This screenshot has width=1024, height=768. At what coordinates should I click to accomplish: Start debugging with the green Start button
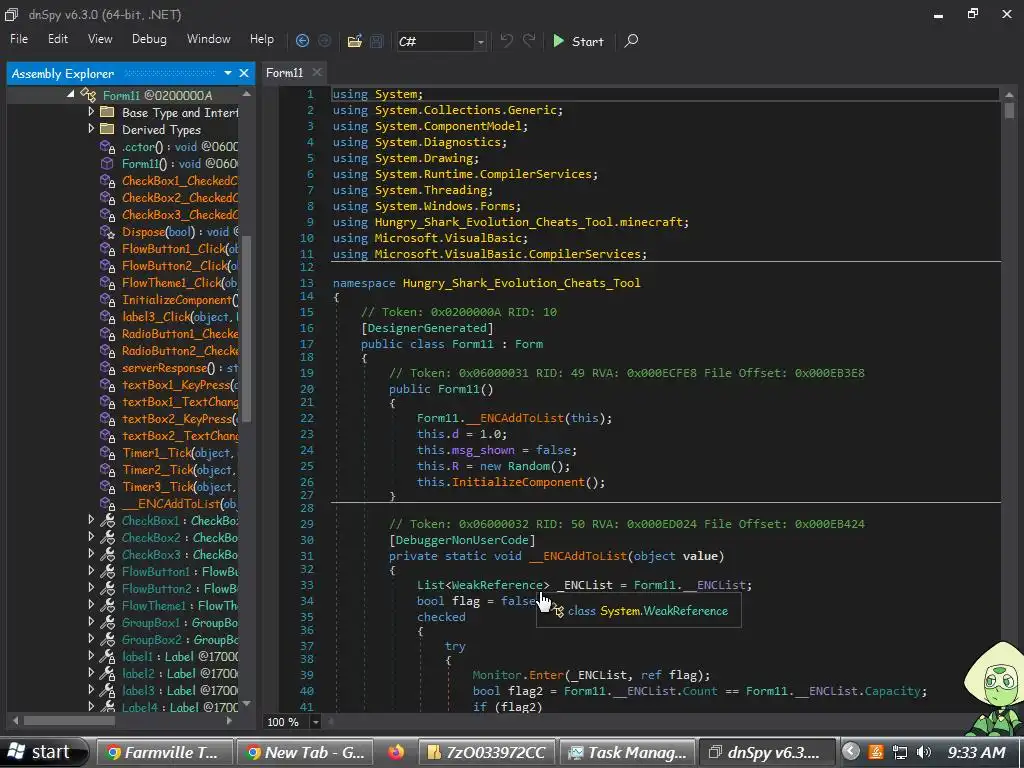578,41
